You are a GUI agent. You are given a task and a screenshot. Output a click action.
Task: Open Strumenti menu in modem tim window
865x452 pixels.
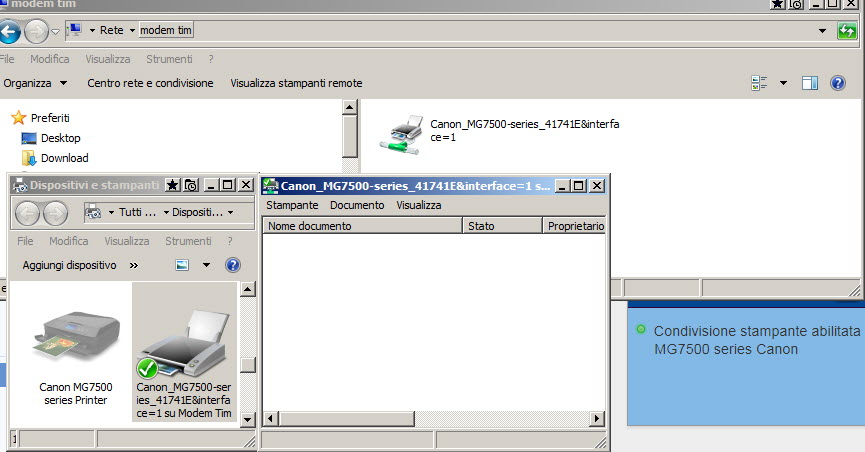coord(169,59)
